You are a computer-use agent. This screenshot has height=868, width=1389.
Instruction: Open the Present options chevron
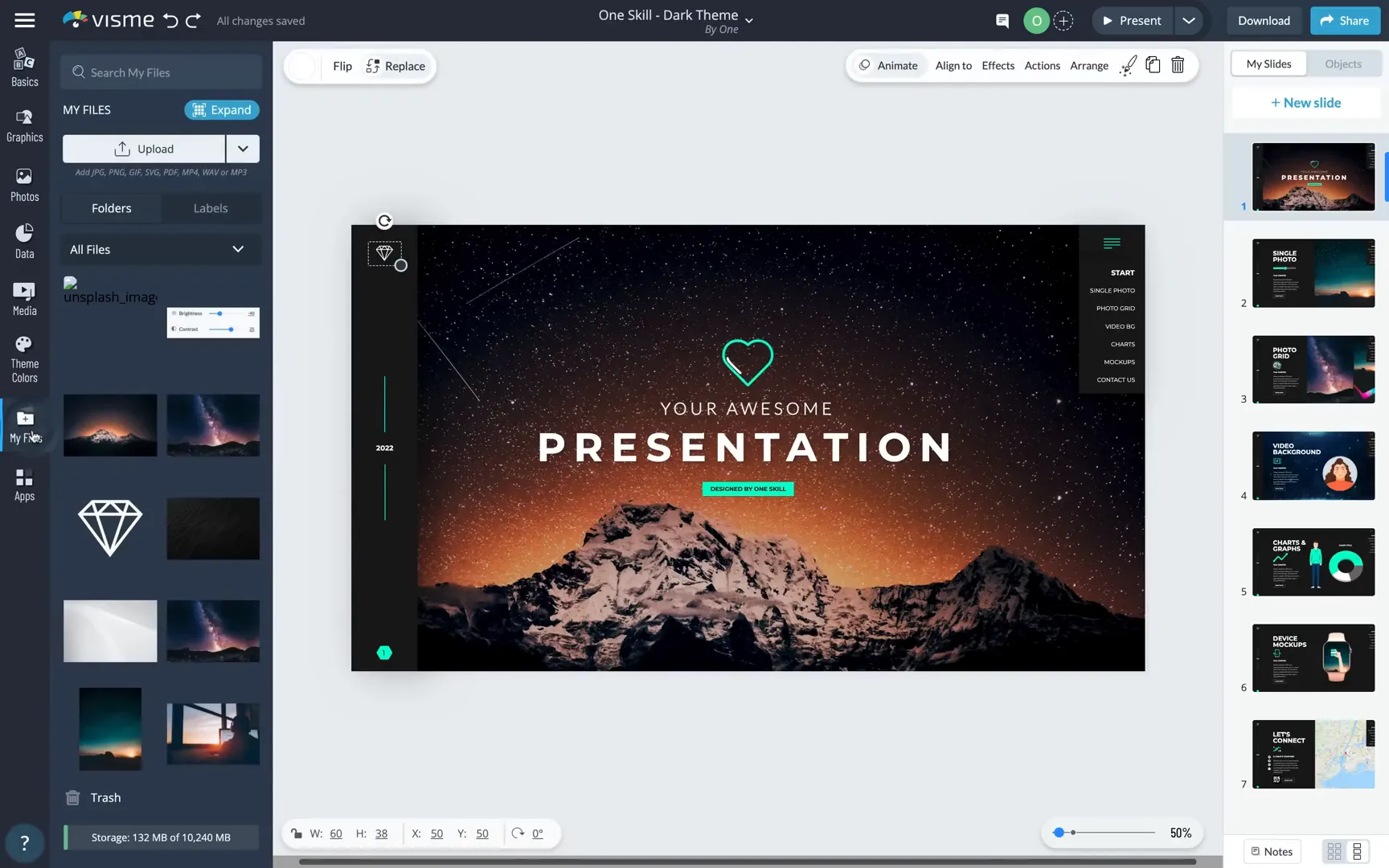click(x=1189, y=20)
